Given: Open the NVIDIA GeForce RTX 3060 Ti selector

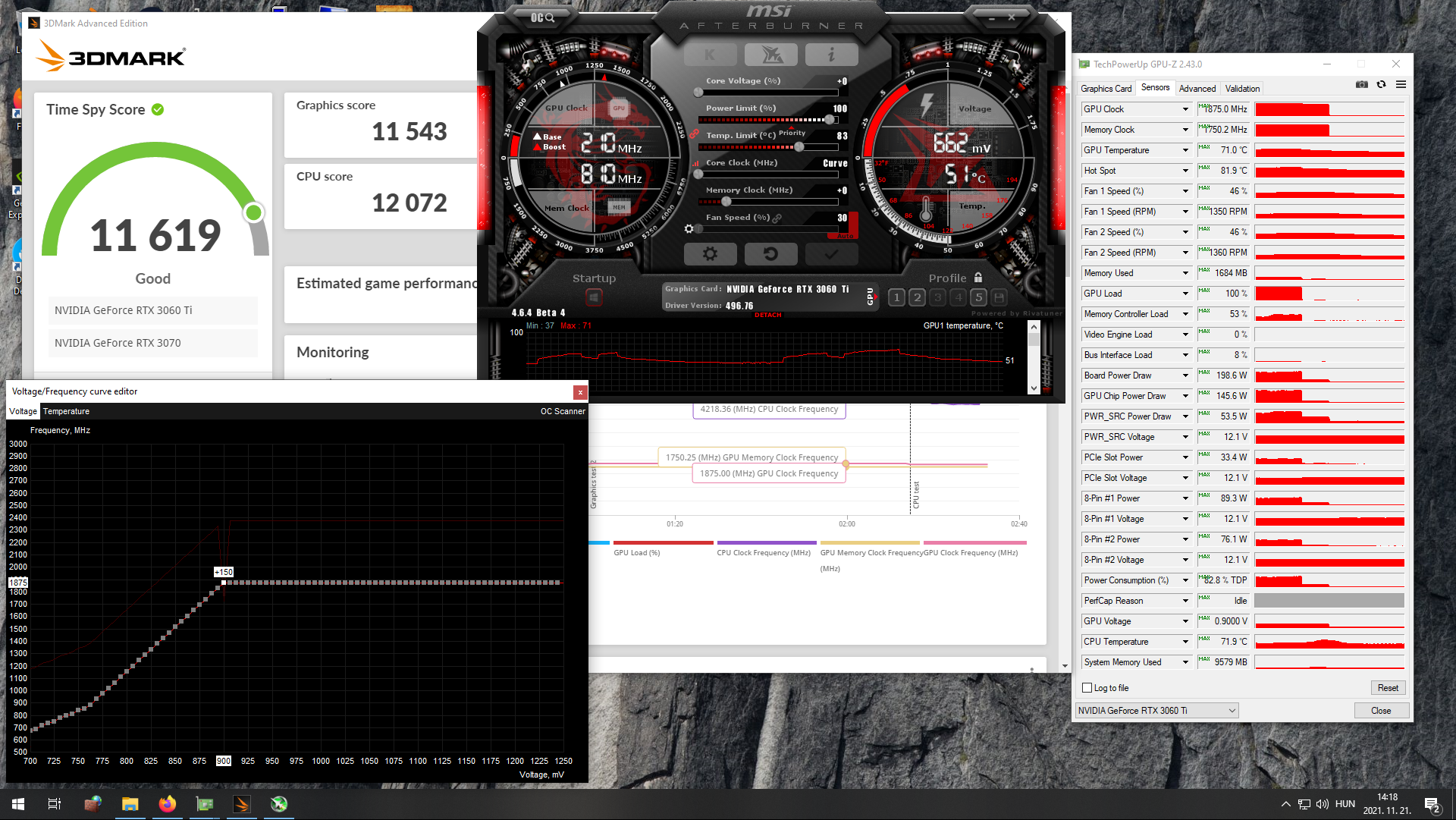Looking at the screenshot, I should pyautogui.click(x=1156, y=711).
